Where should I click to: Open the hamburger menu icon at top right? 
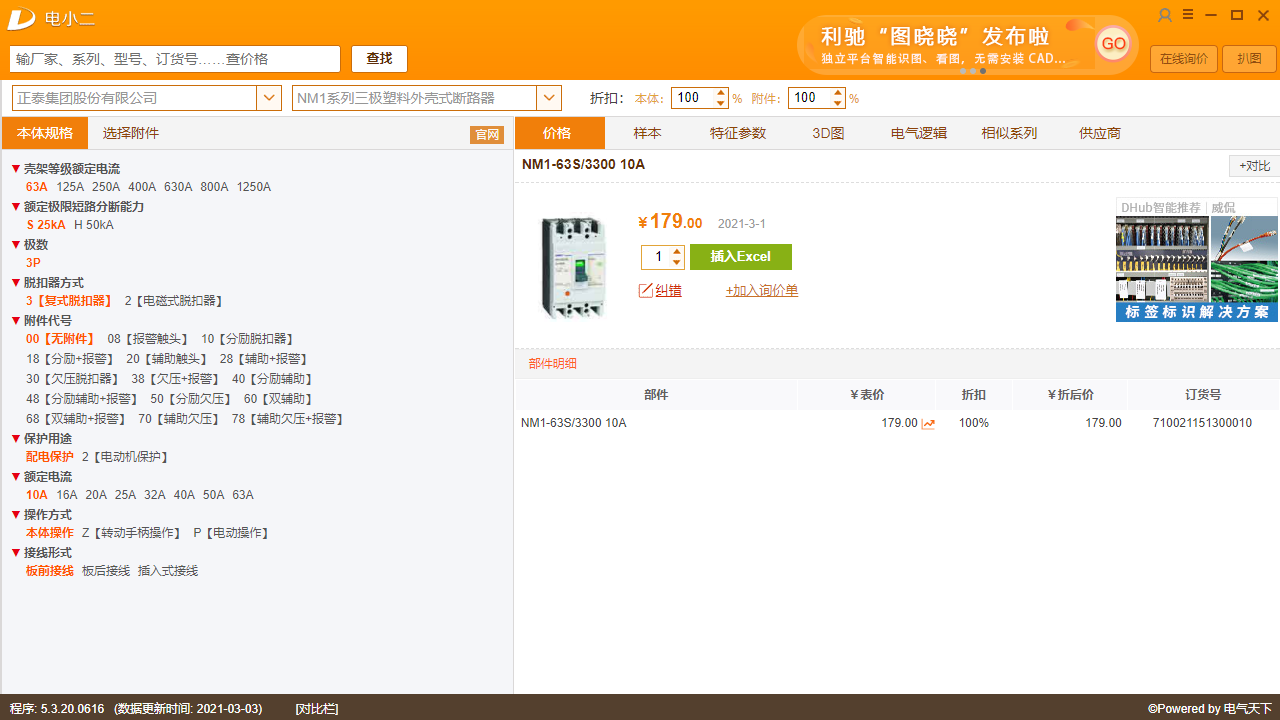(1187, 14)
